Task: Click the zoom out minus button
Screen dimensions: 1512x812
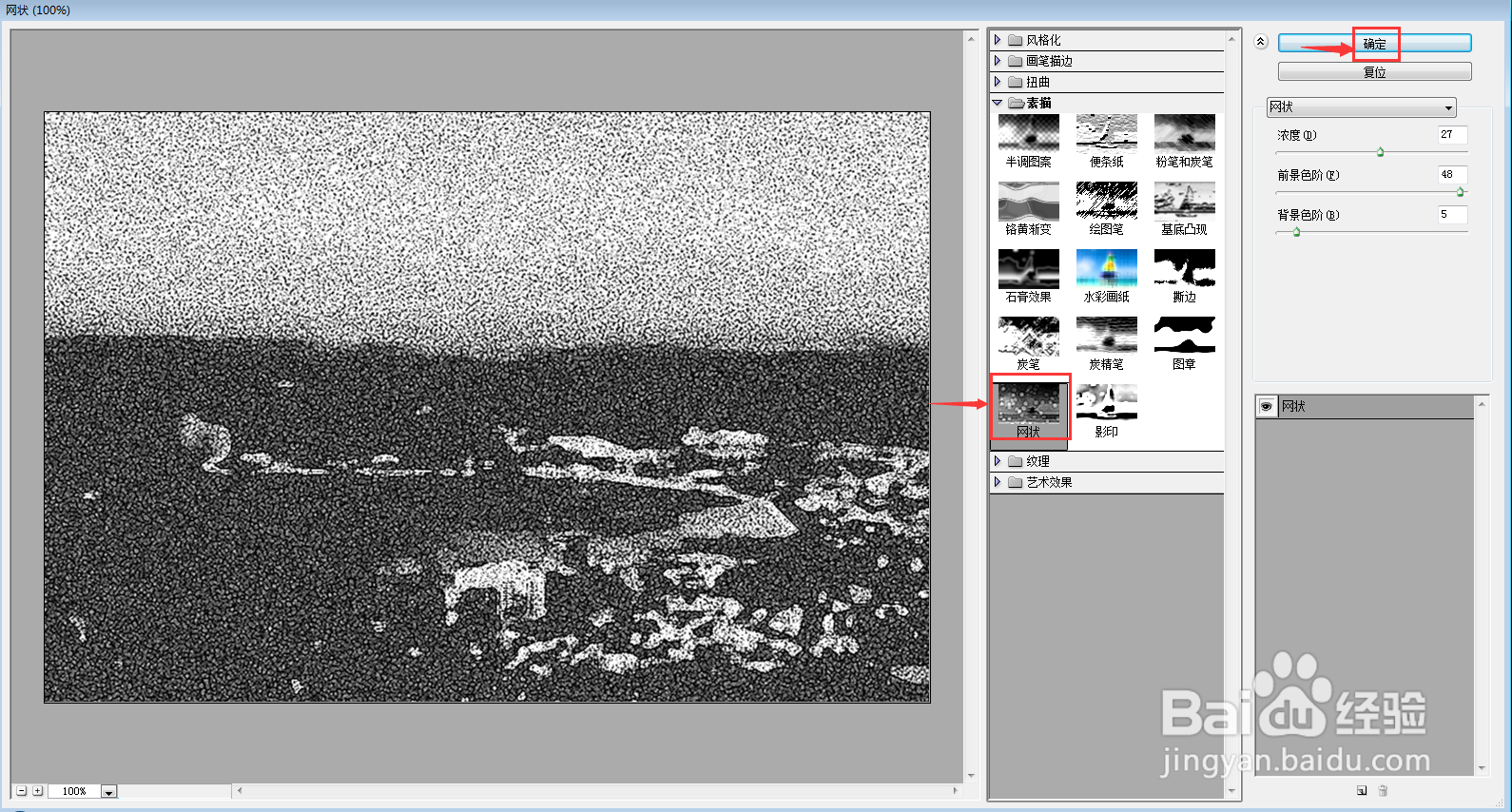Action: click(21, 791)
